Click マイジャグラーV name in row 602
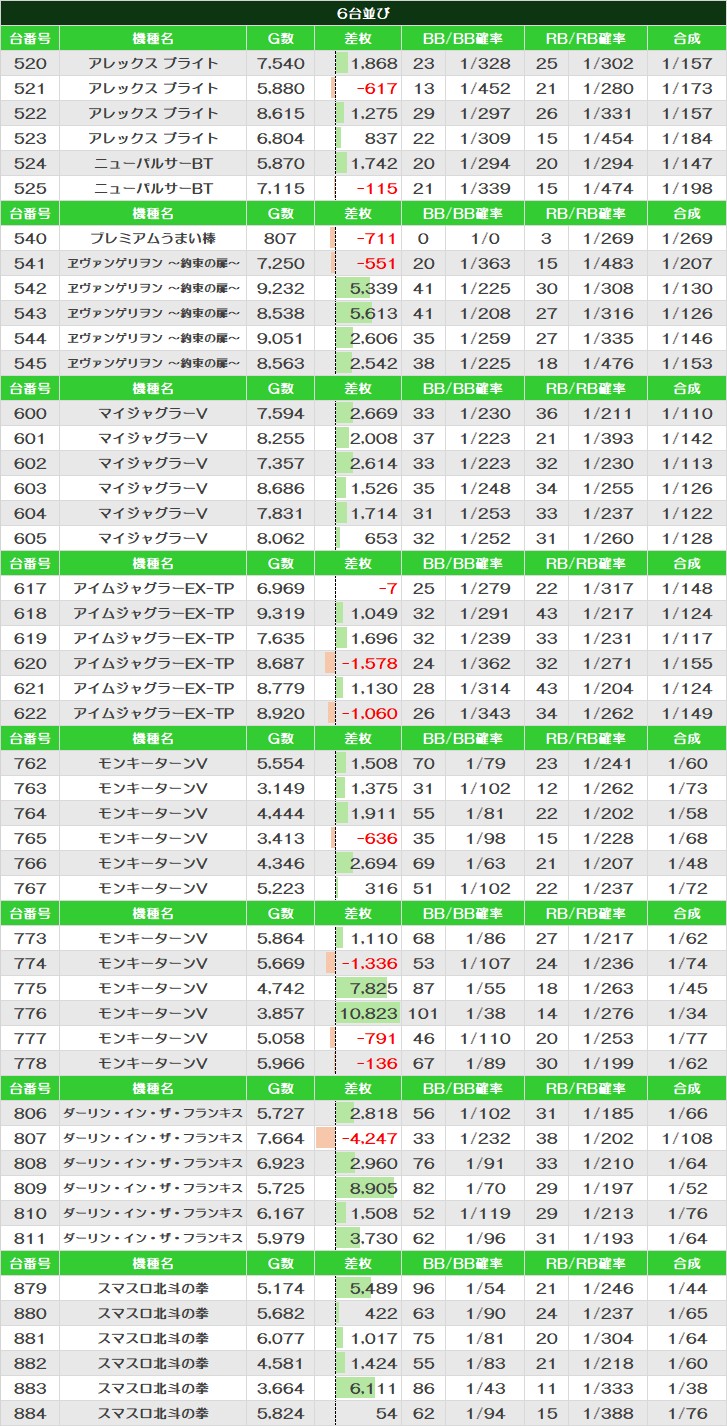The height and width of the screenshot is (1426, 727). (x=153, y=463)
